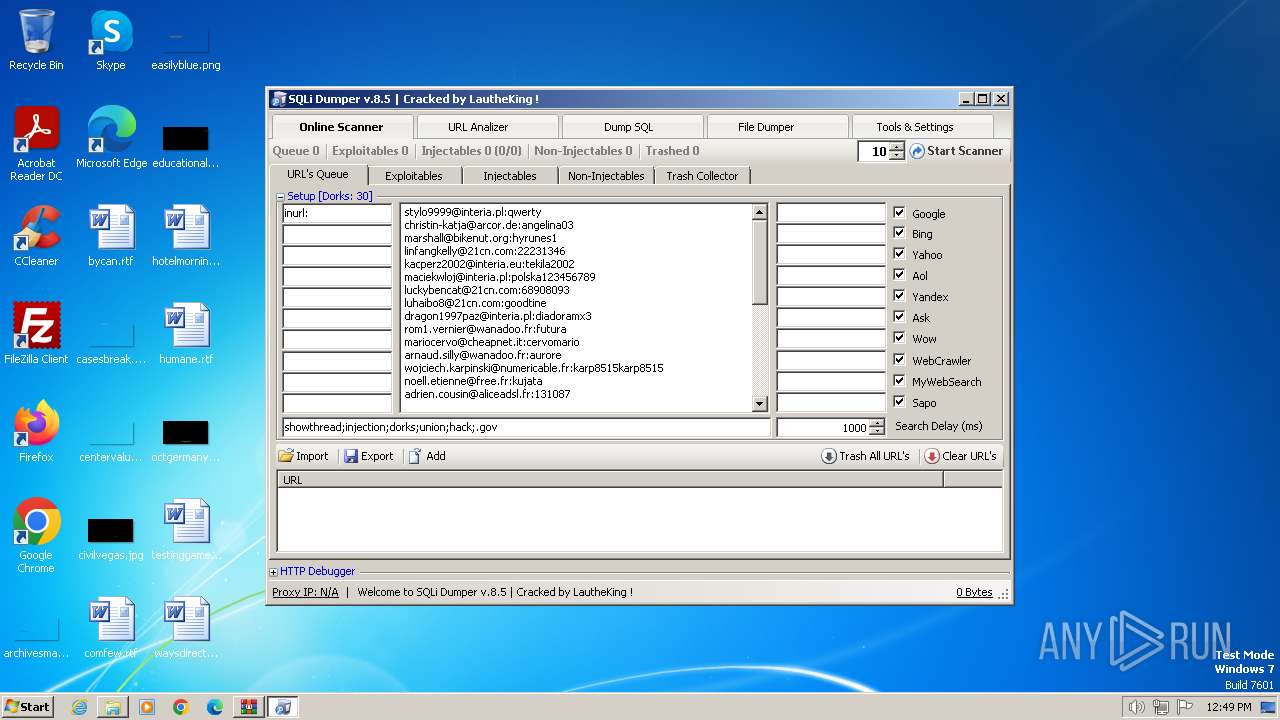Open Recycle Bin desktop icon
This screenshot has height=720, width=1280.
(x=36, y=40)
